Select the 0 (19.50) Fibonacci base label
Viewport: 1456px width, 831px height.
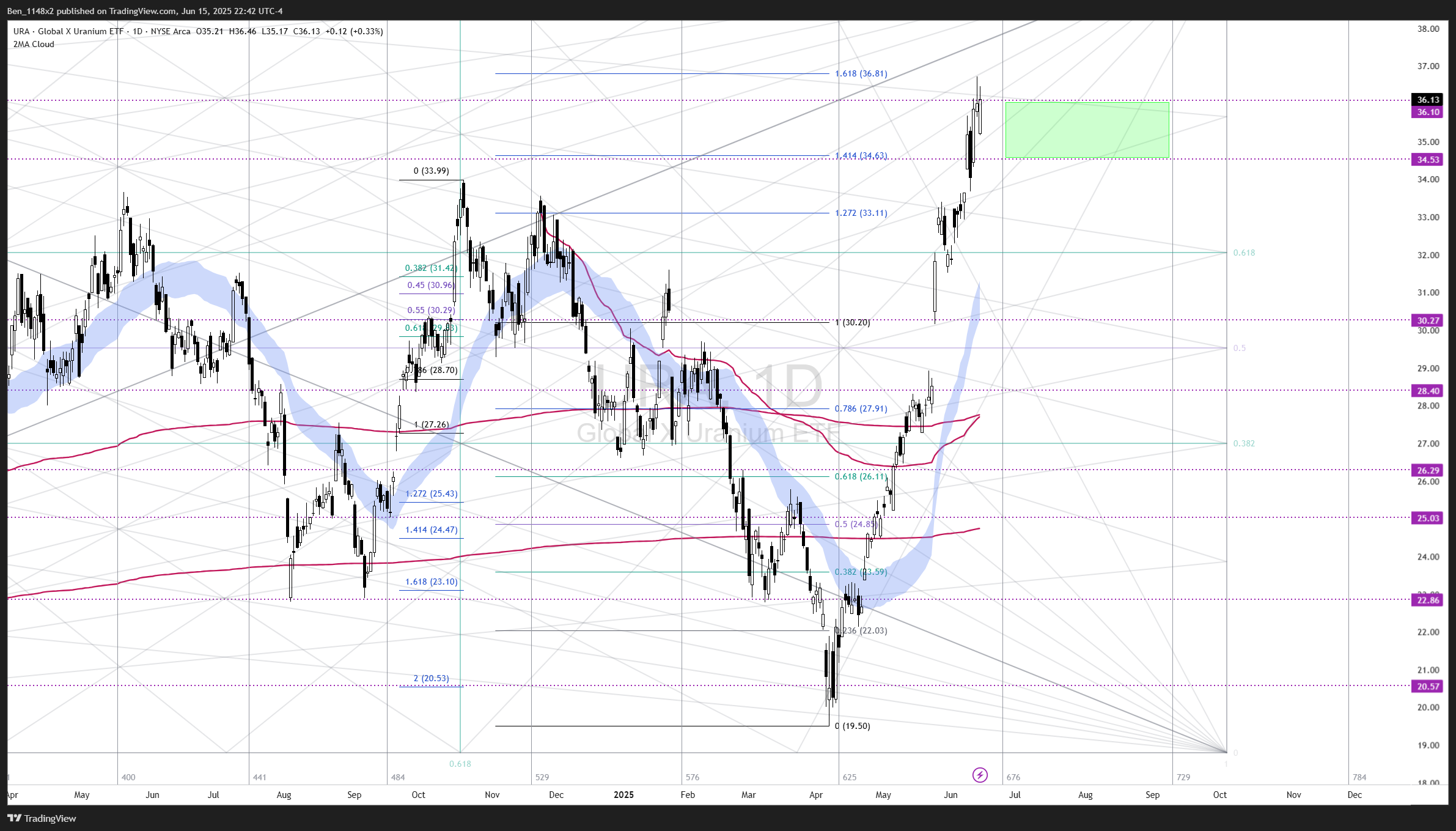(852, 726)
